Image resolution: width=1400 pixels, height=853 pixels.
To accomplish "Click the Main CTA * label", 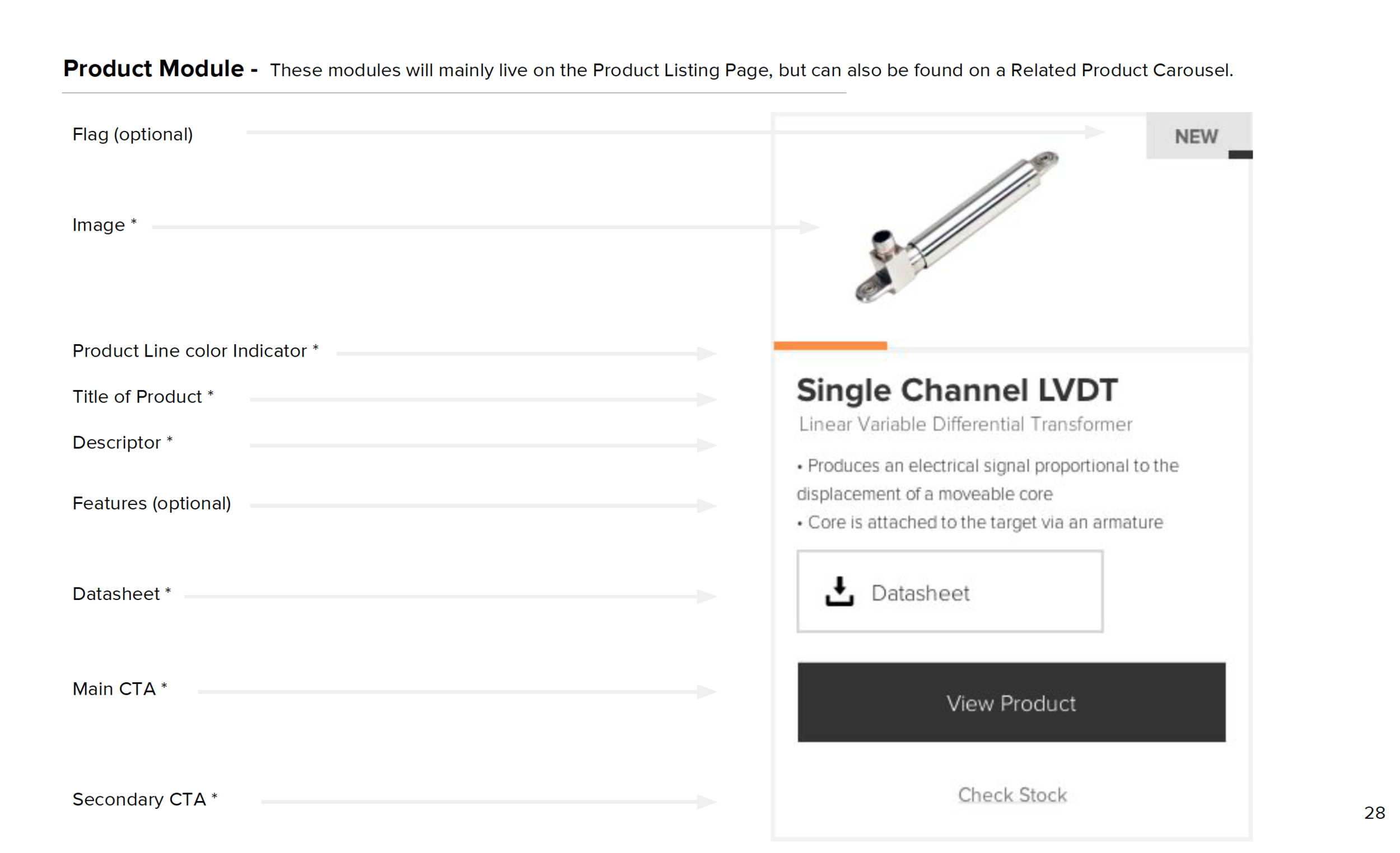I will 120,689.
